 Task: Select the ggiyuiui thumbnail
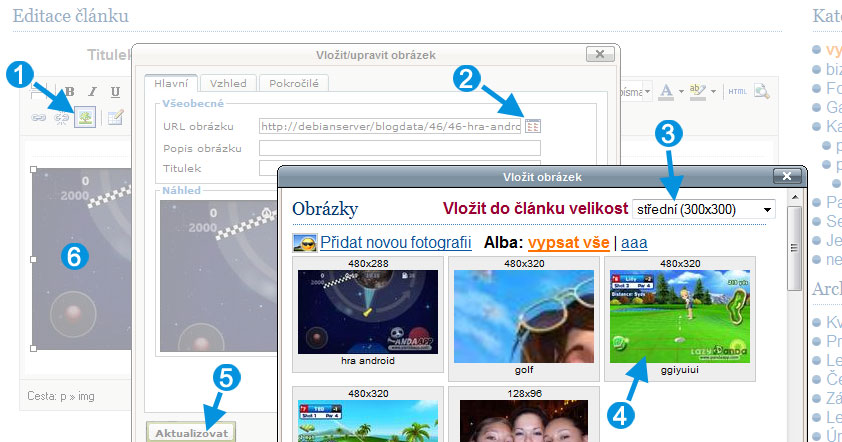[680, 316]
